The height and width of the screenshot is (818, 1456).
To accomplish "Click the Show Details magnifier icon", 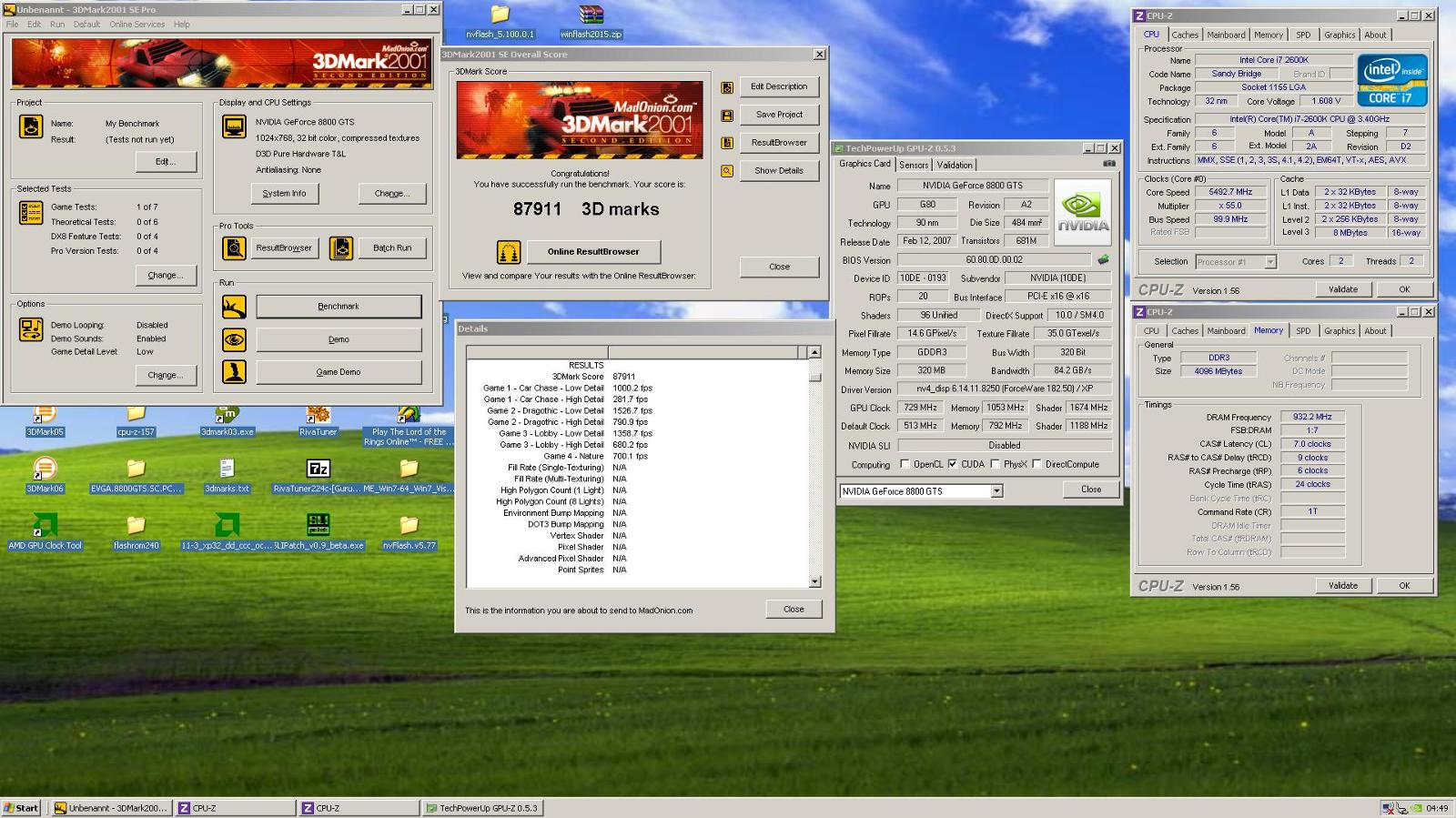I will point(727,171).
